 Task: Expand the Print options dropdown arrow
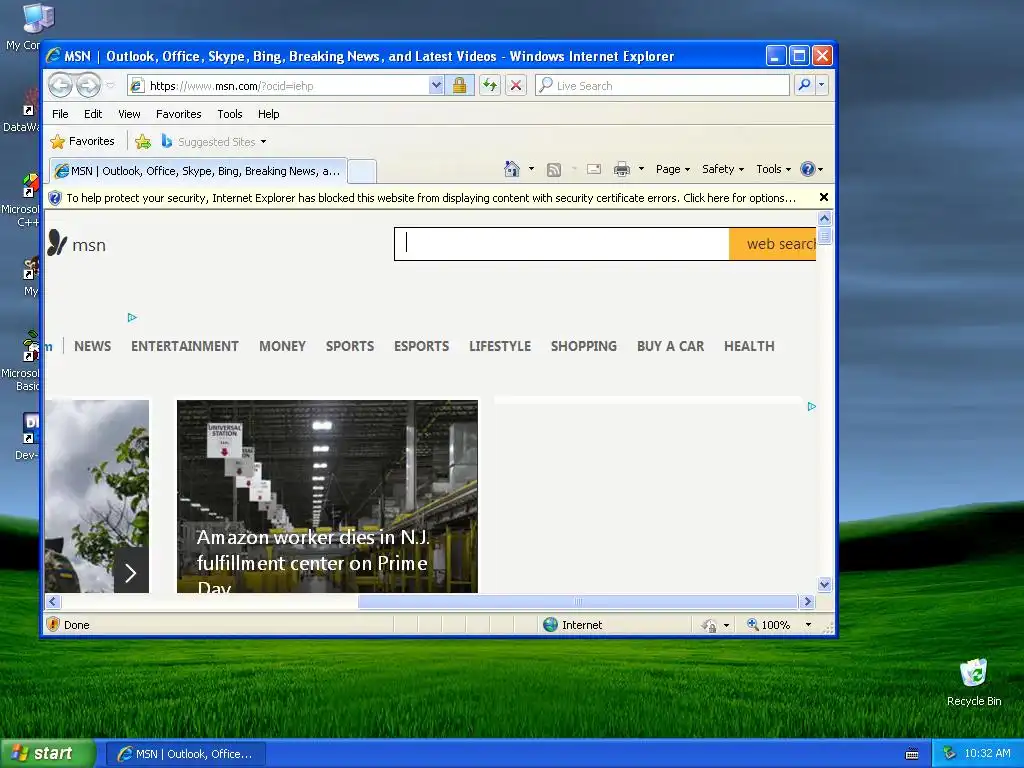pos(641,169)
